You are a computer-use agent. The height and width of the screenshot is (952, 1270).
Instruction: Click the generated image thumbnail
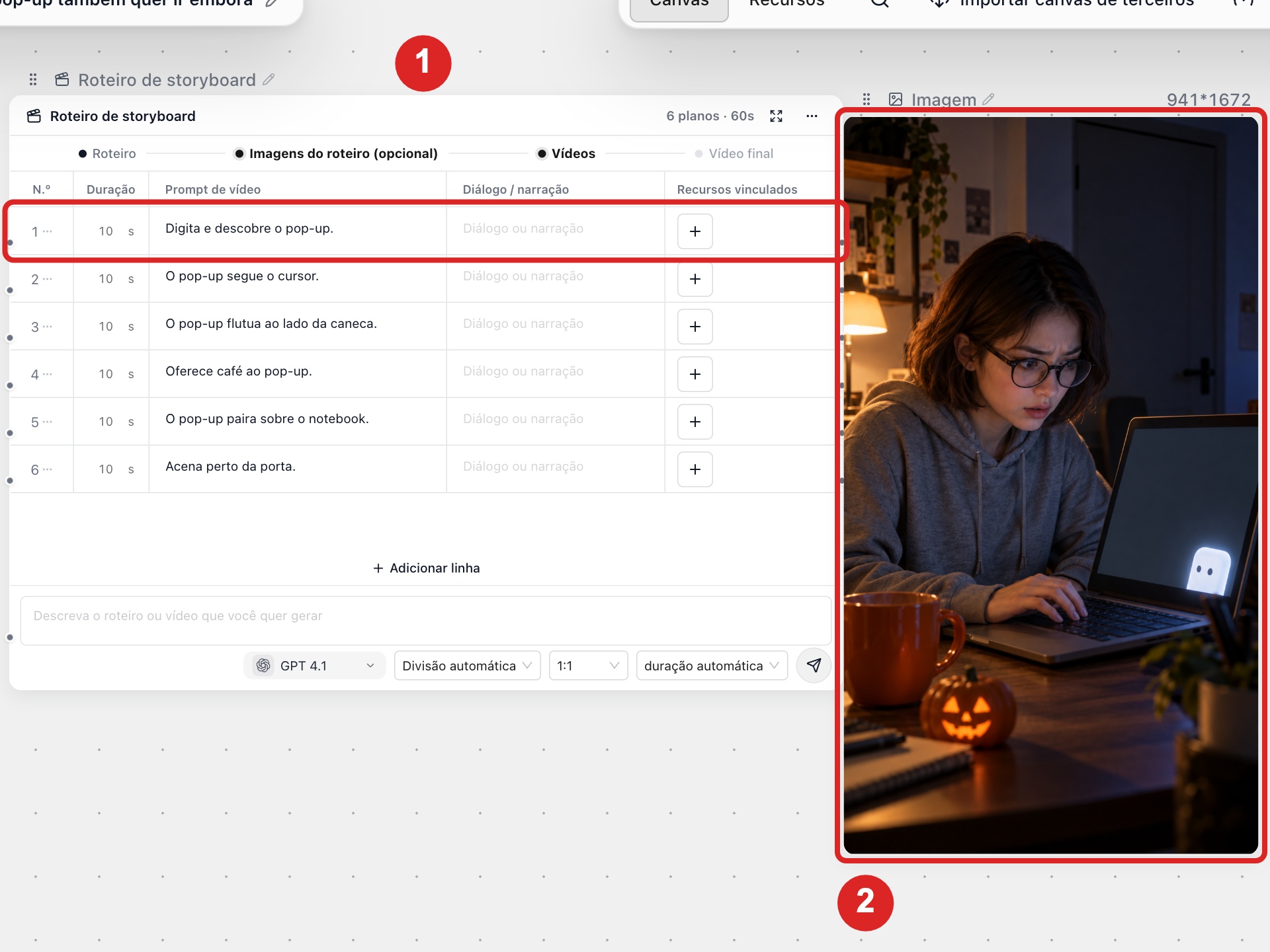[x=1050, y=485]
